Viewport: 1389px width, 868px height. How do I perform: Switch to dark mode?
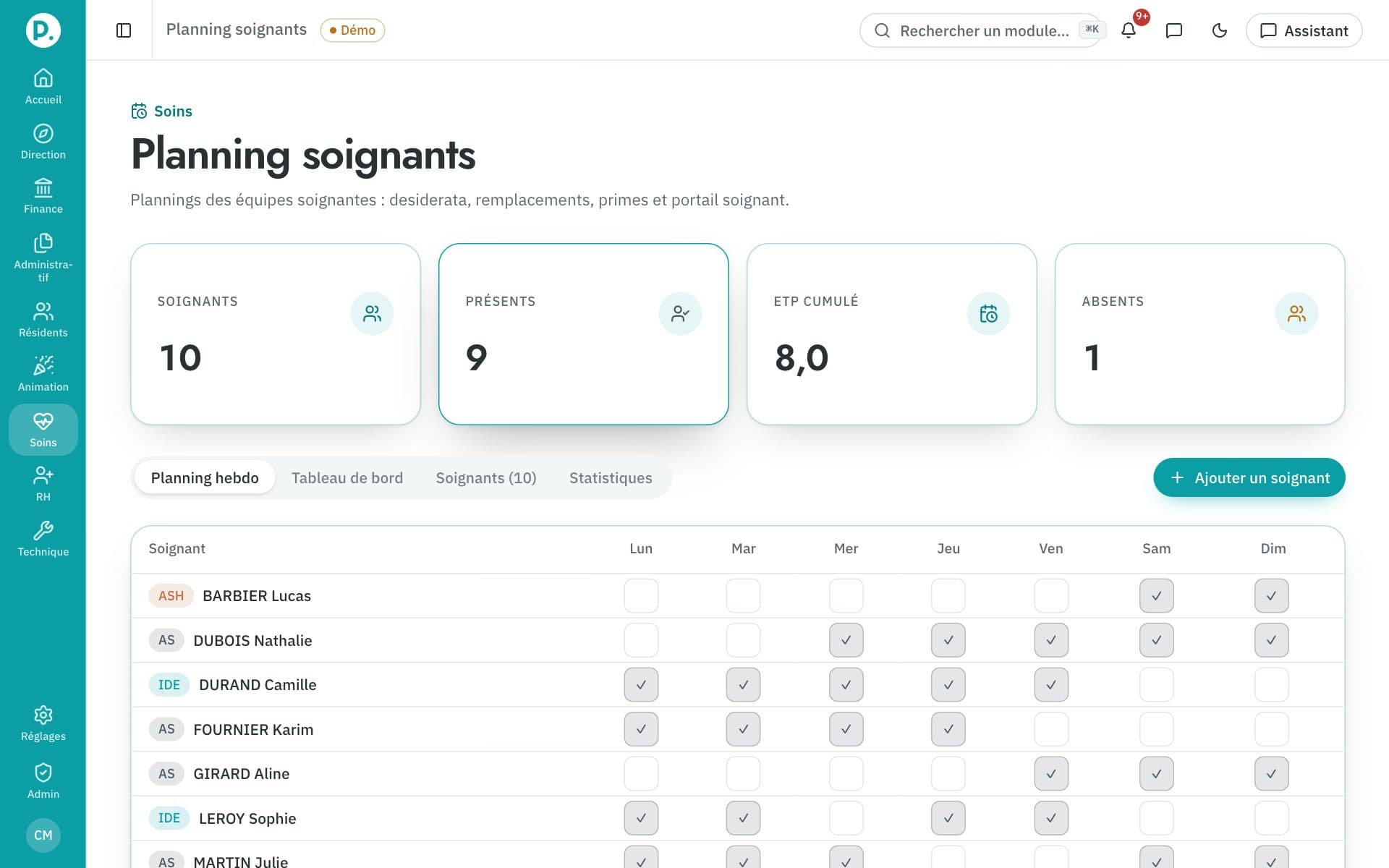[1220, 30]
